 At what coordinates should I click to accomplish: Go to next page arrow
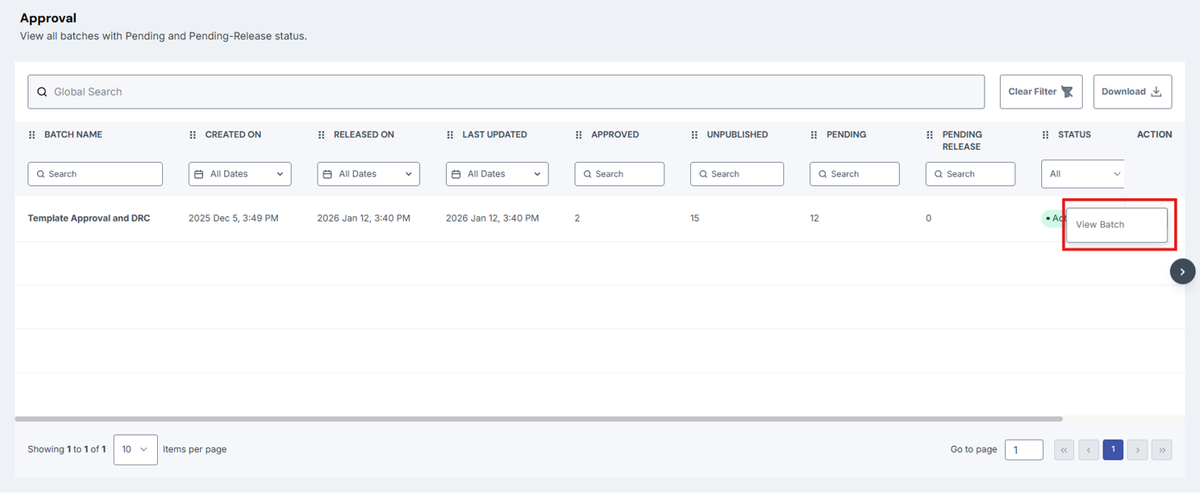coord(1137,450)
